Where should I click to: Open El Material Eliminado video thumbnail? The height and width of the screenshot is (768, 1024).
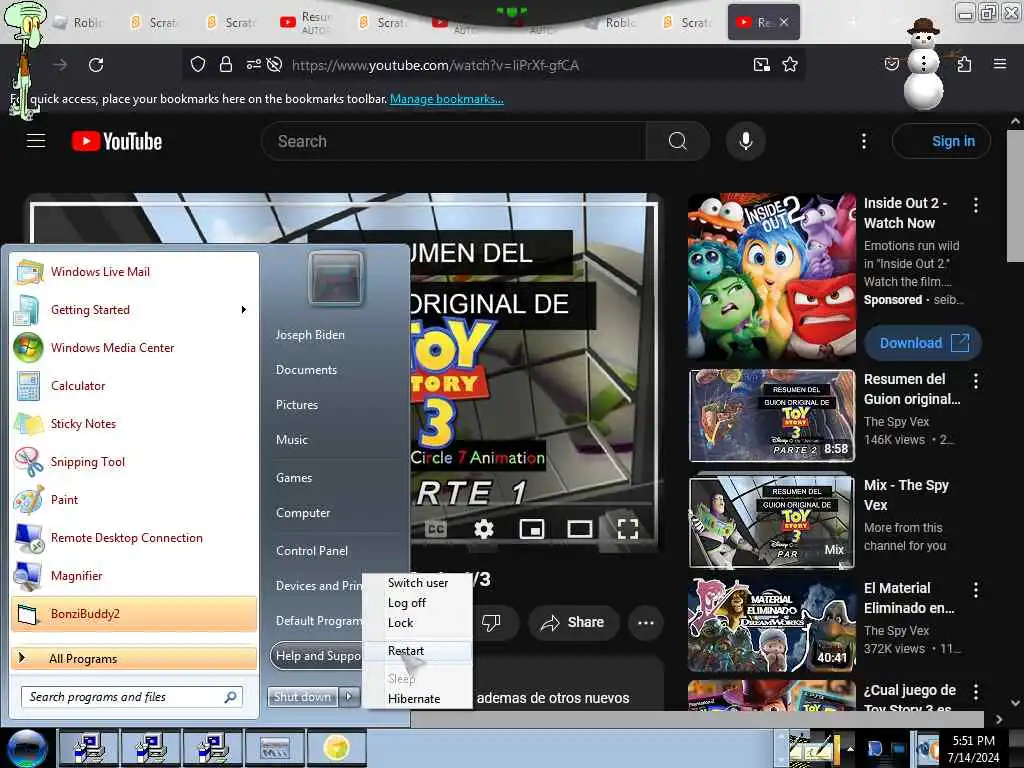click(772, 624)
